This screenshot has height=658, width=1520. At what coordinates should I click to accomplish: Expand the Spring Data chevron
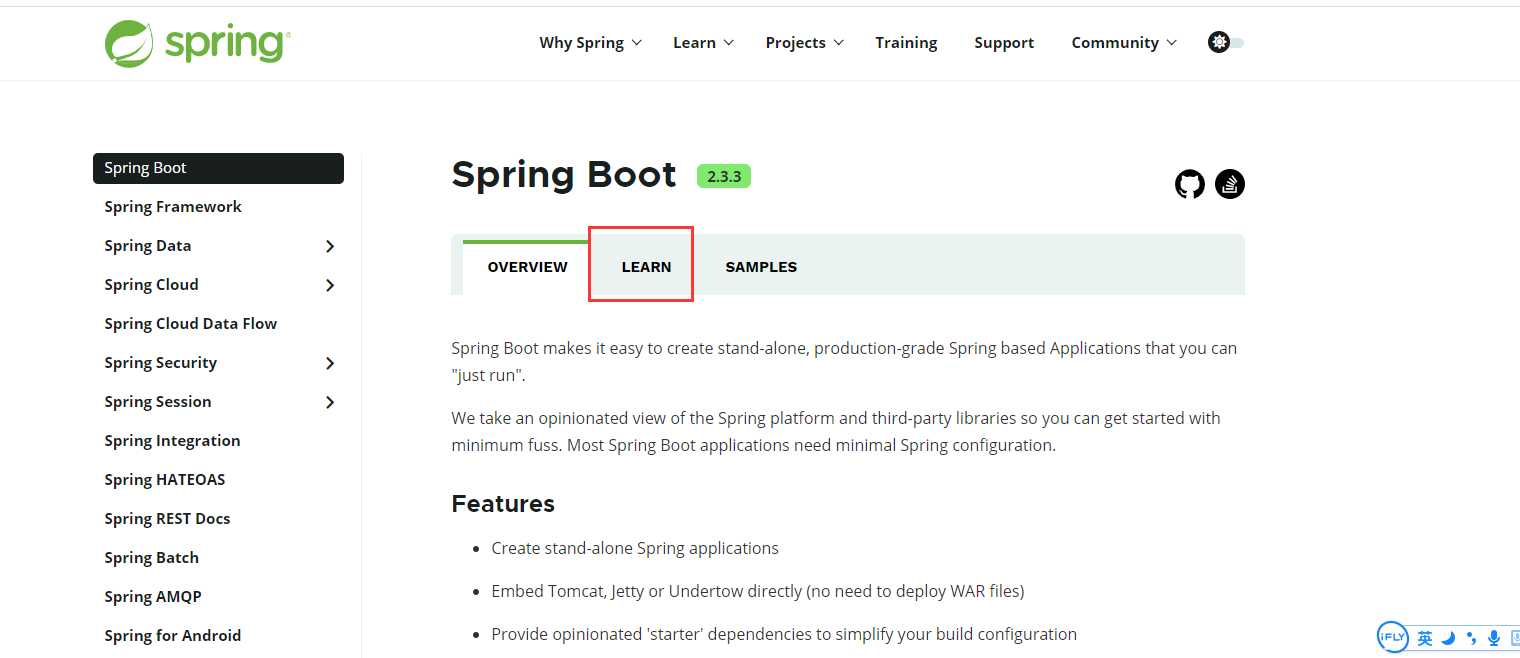(x=330, y=246)
